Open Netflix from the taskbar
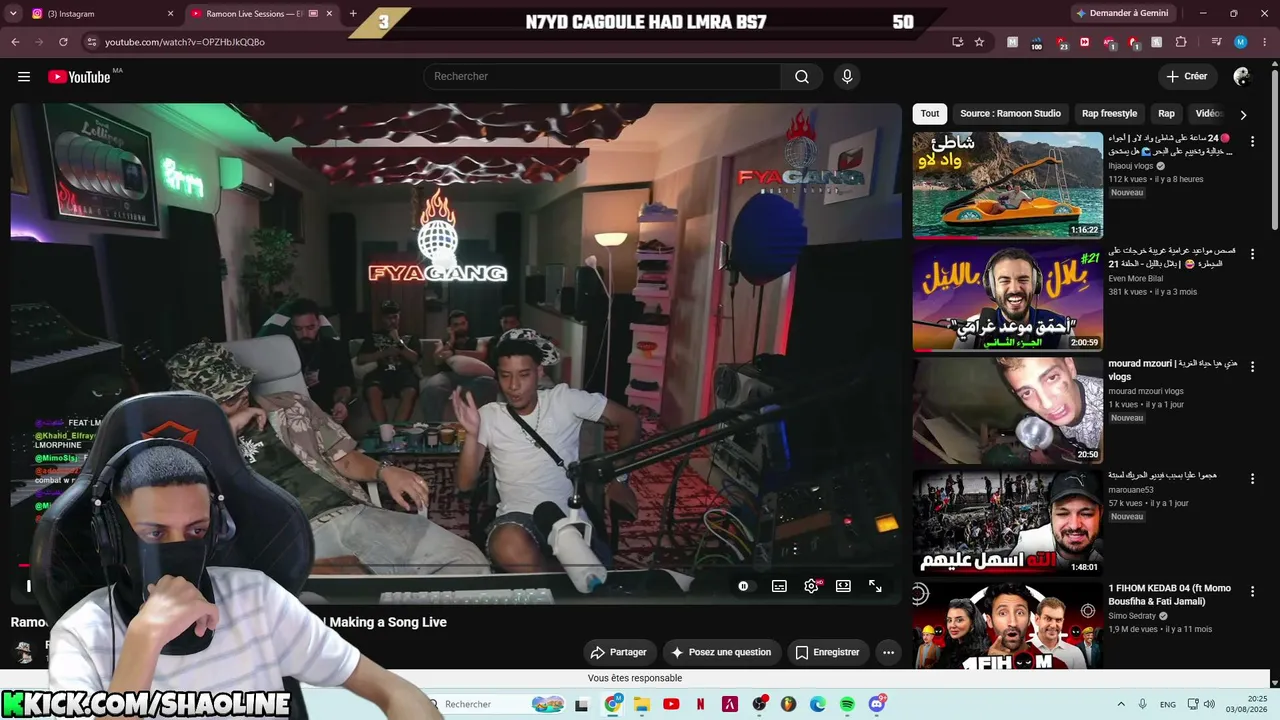Viewport: 1280px width, 720px height. pyautogui.click(x=701, y=705)
